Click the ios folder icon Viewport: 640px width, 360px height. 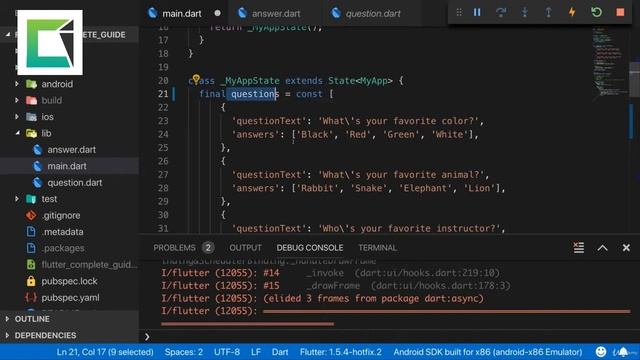pos(31,117)
